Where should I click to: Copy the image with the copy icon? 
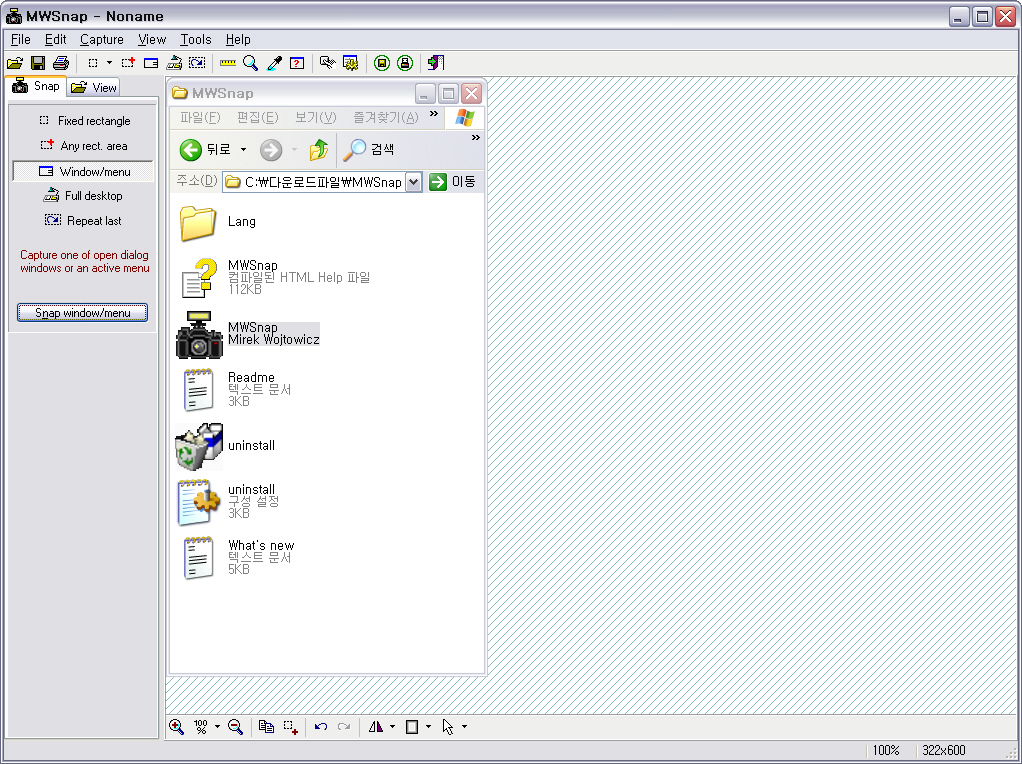[266, 727]
